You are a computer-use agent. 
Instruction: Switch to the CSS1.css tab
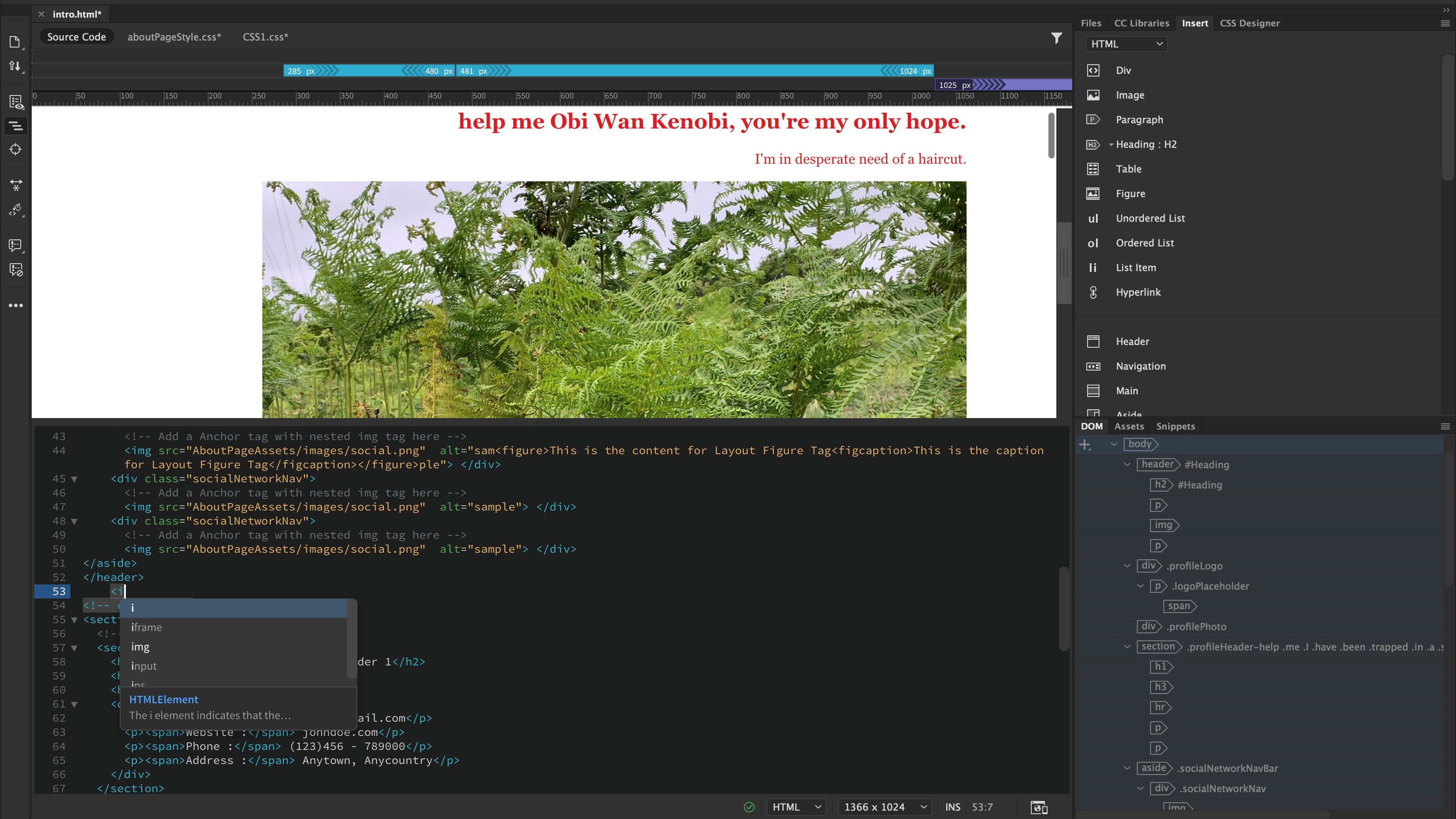263,37
